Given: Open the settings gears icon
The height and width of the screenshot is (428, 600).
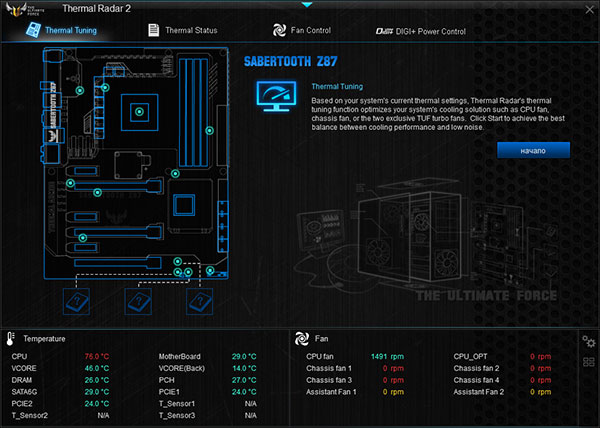Looking at the screenshot, I should pyautogui.click(x=589, y=341).
